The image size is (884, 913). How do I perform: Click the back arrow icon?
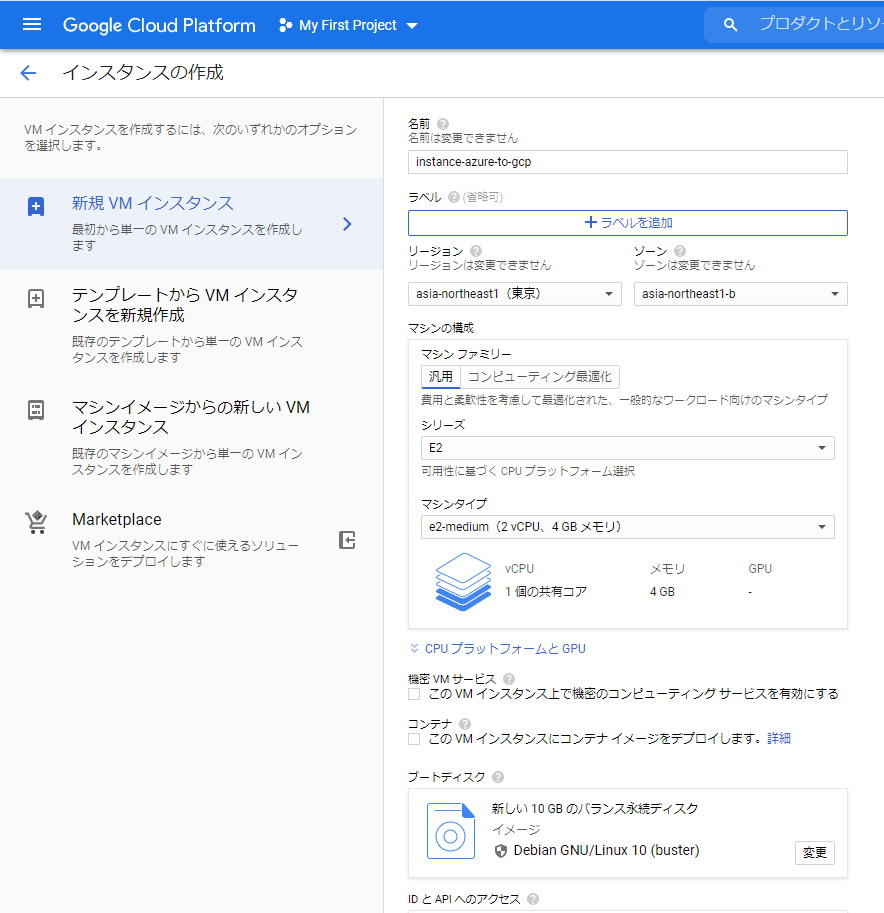coord(28,73)
